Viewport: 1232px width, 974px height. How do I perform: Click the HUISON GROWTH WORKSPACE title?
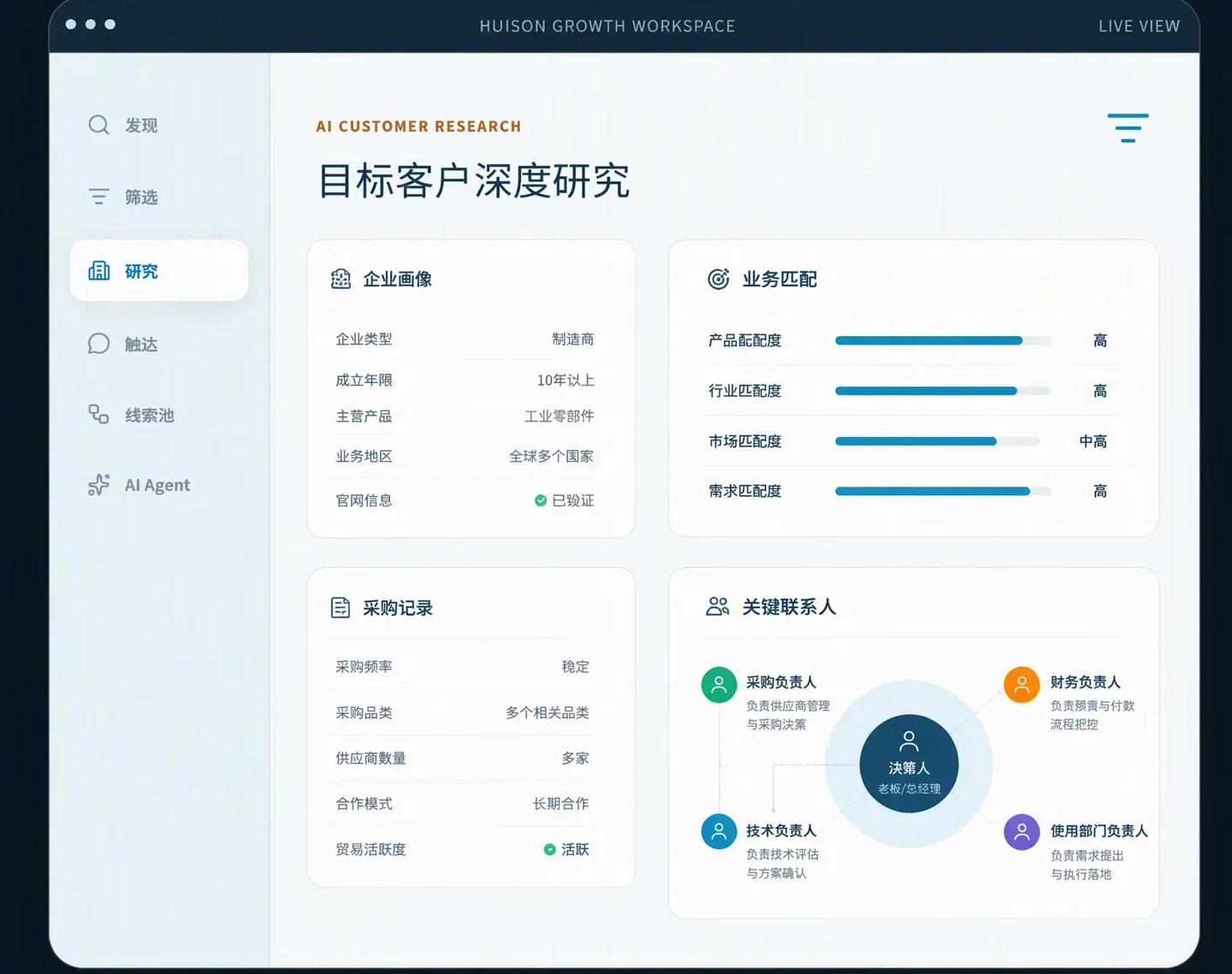pos(607,27)
